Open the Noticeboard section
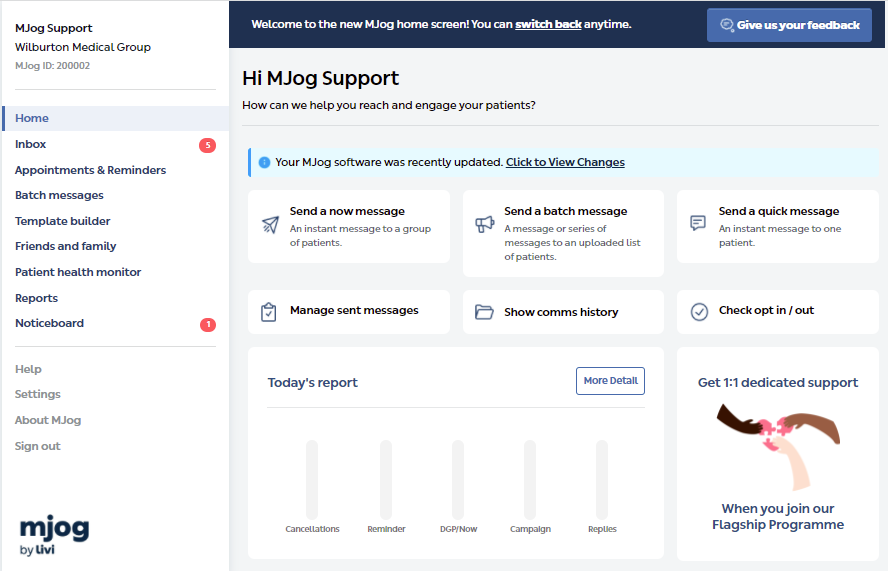Viewport: 888px width, 571px height. click(x=49, y=323)
